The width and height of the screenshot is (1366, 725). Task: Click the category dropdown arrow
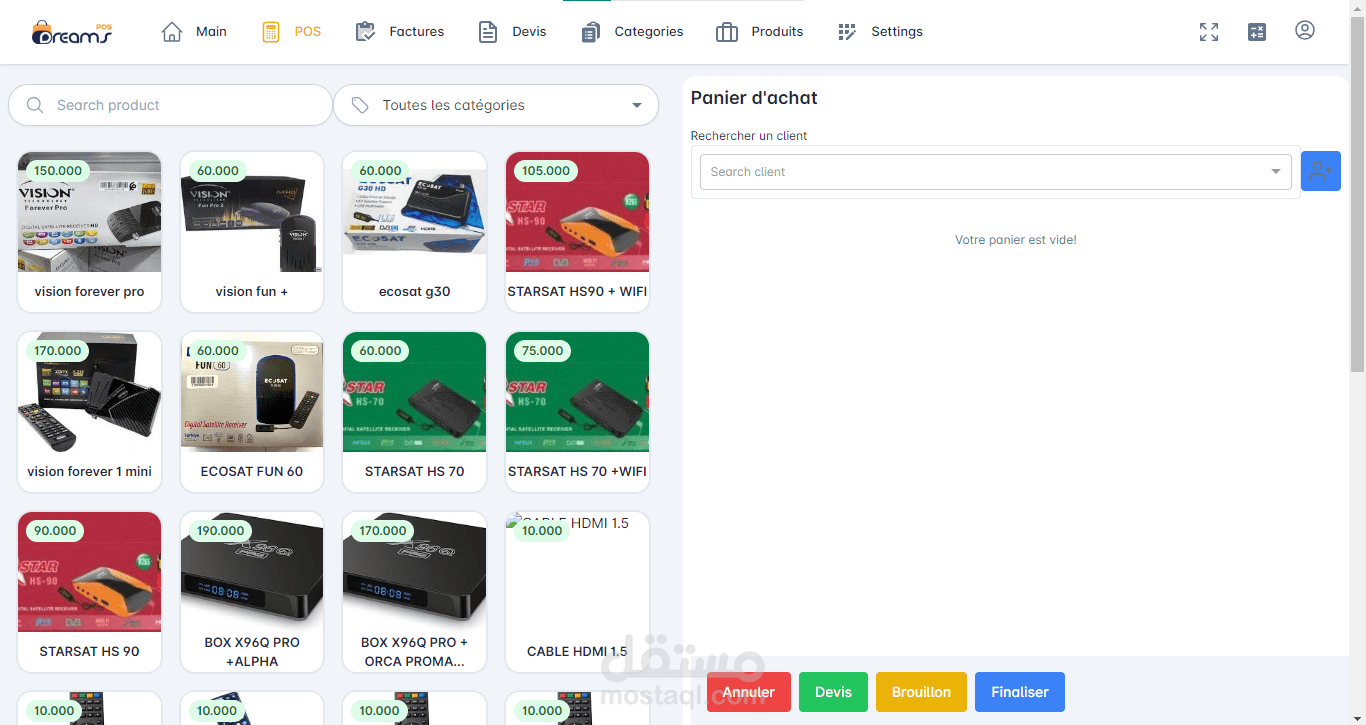click(637, 106)
